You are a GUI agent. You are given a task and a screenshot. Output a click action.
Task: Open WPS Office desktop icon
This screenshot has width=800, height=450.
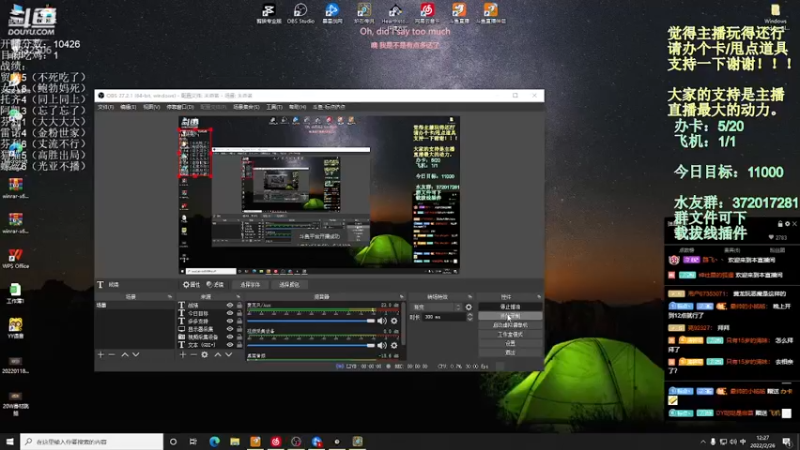(15, 258)
